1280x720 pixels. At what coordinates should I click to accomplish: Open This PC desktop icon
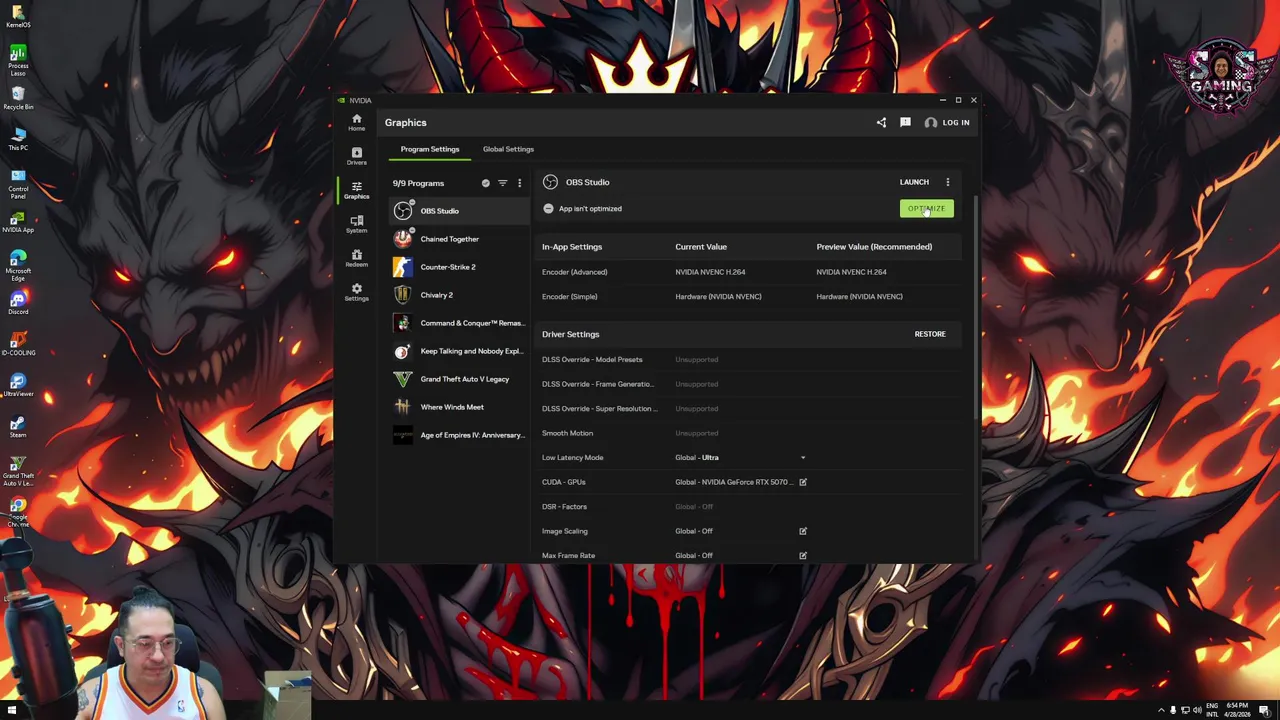tap(18, 139)
